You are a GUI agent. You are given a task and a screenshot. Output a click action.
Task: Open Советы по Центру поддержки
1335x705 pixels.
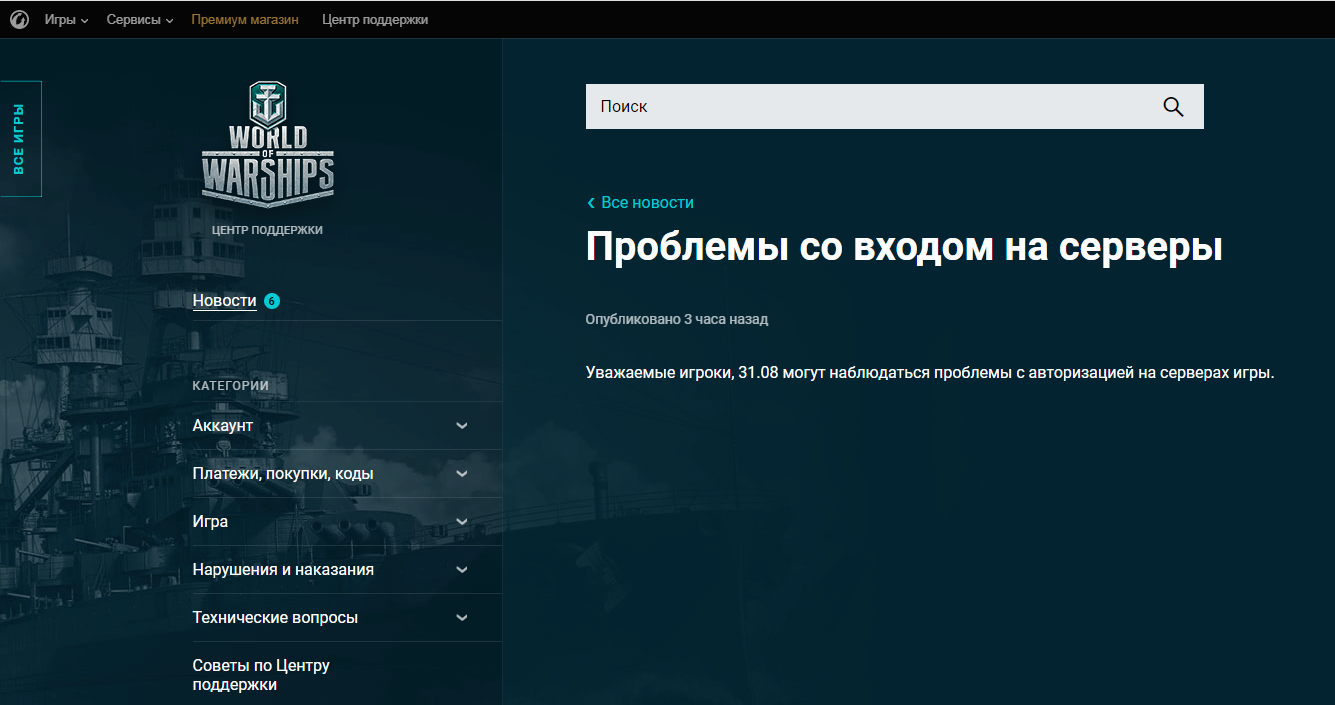(261, 675)
